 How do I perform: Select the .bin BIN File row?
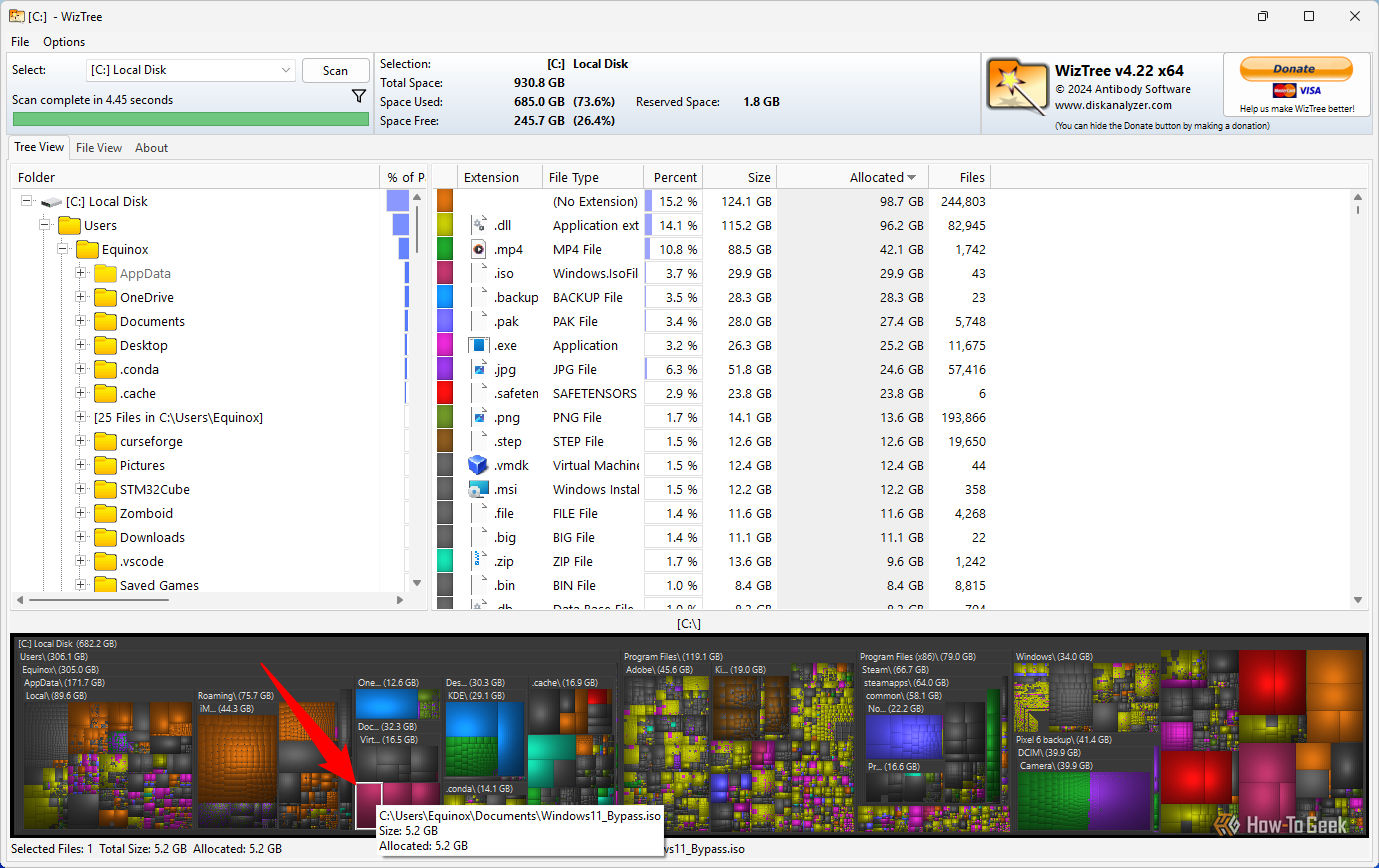[712, 586]
